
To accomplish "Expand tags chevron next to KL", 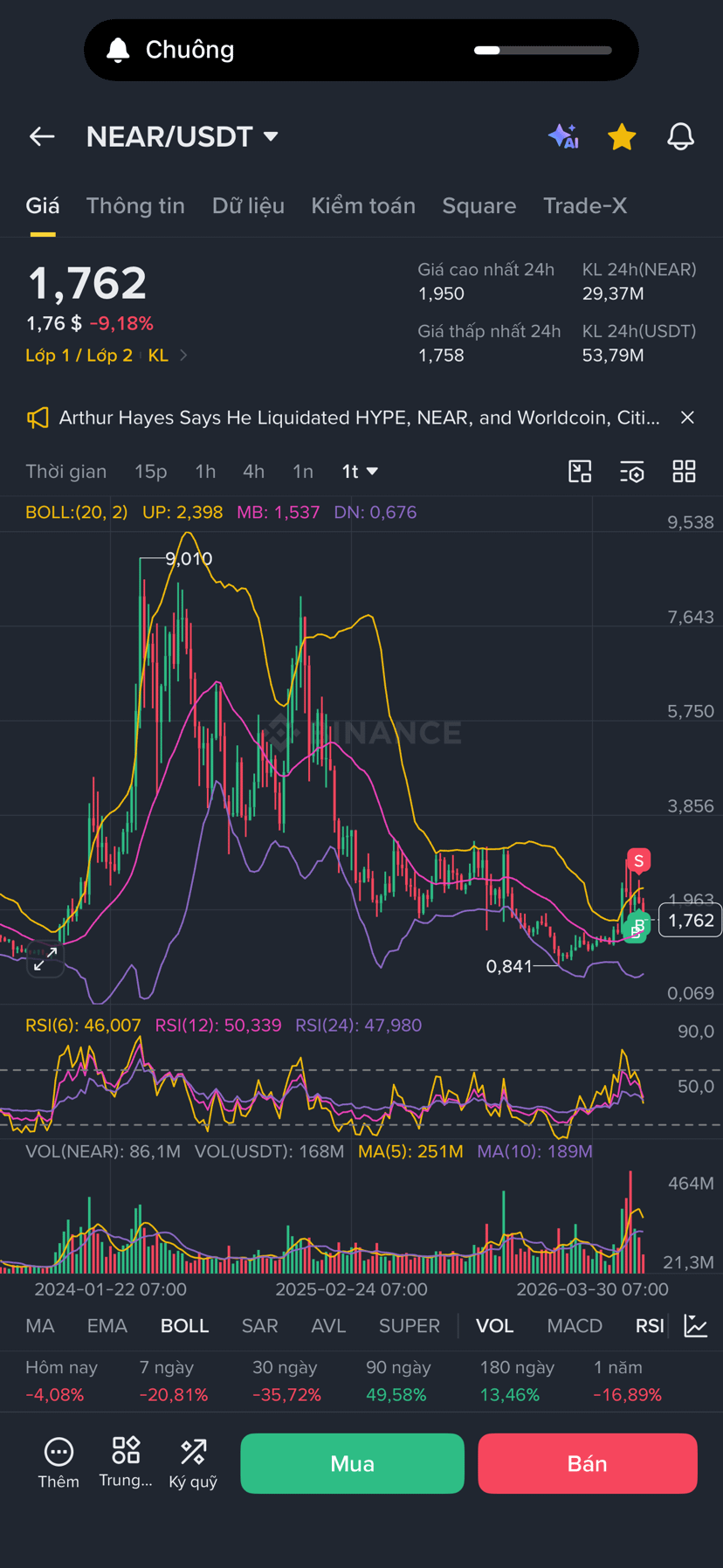I will click(x=183, y=356).
